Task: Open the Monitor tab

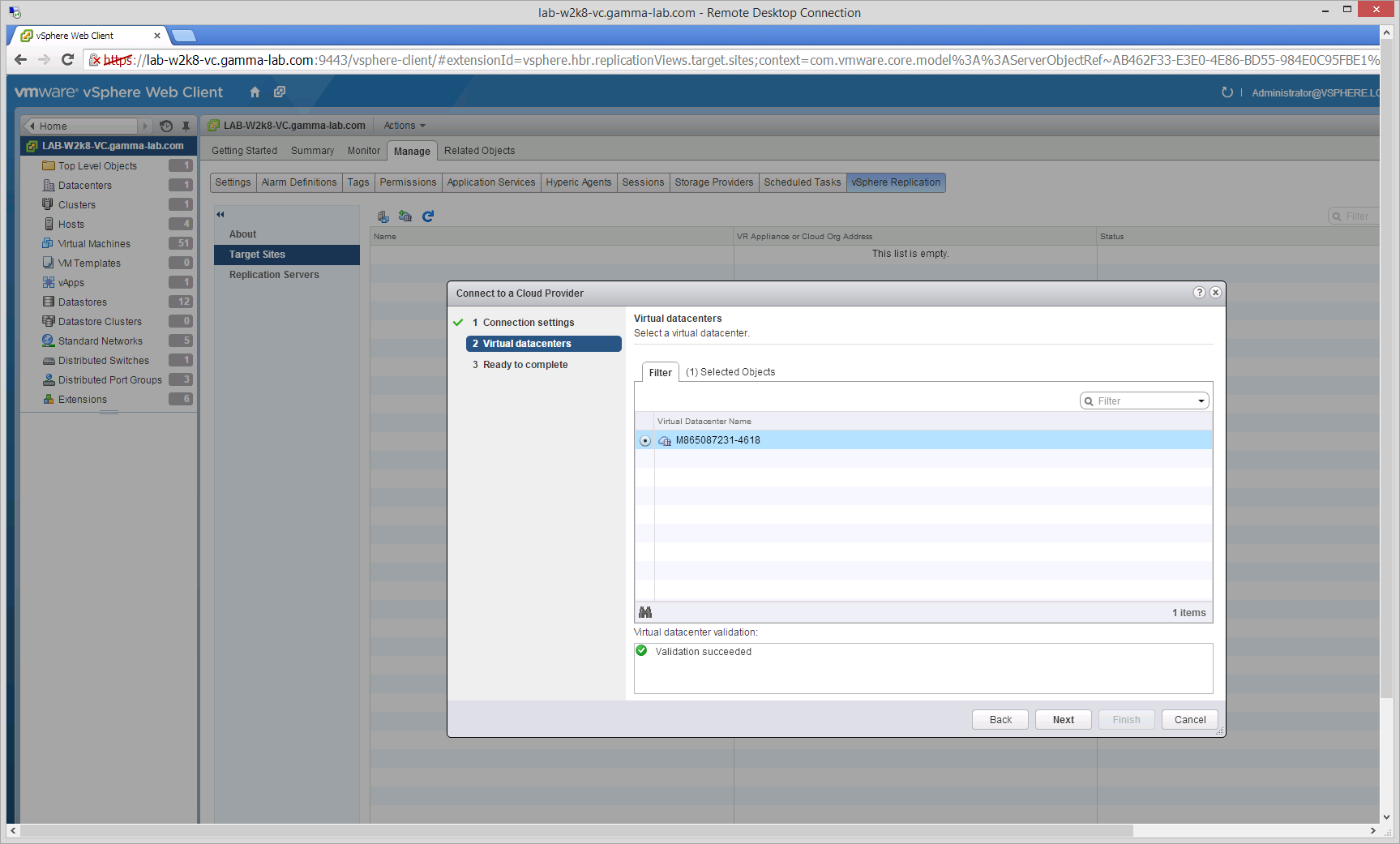Action: click(x=363, y=151)
